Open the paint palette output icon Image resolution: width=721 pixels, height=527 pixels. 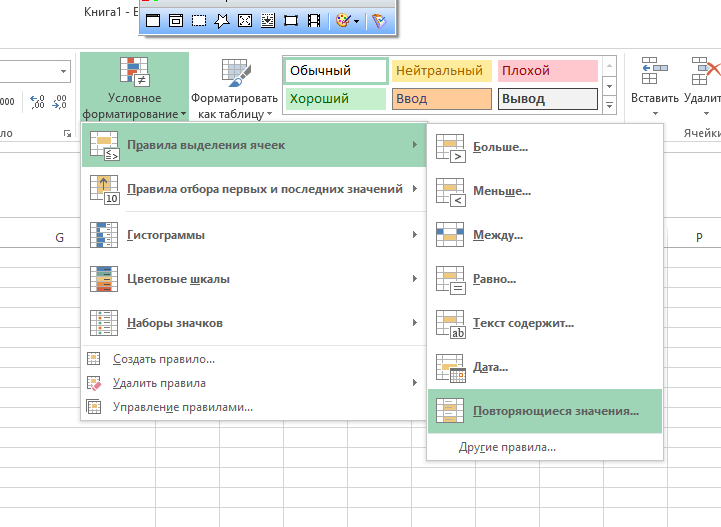(x=343, y=21)
